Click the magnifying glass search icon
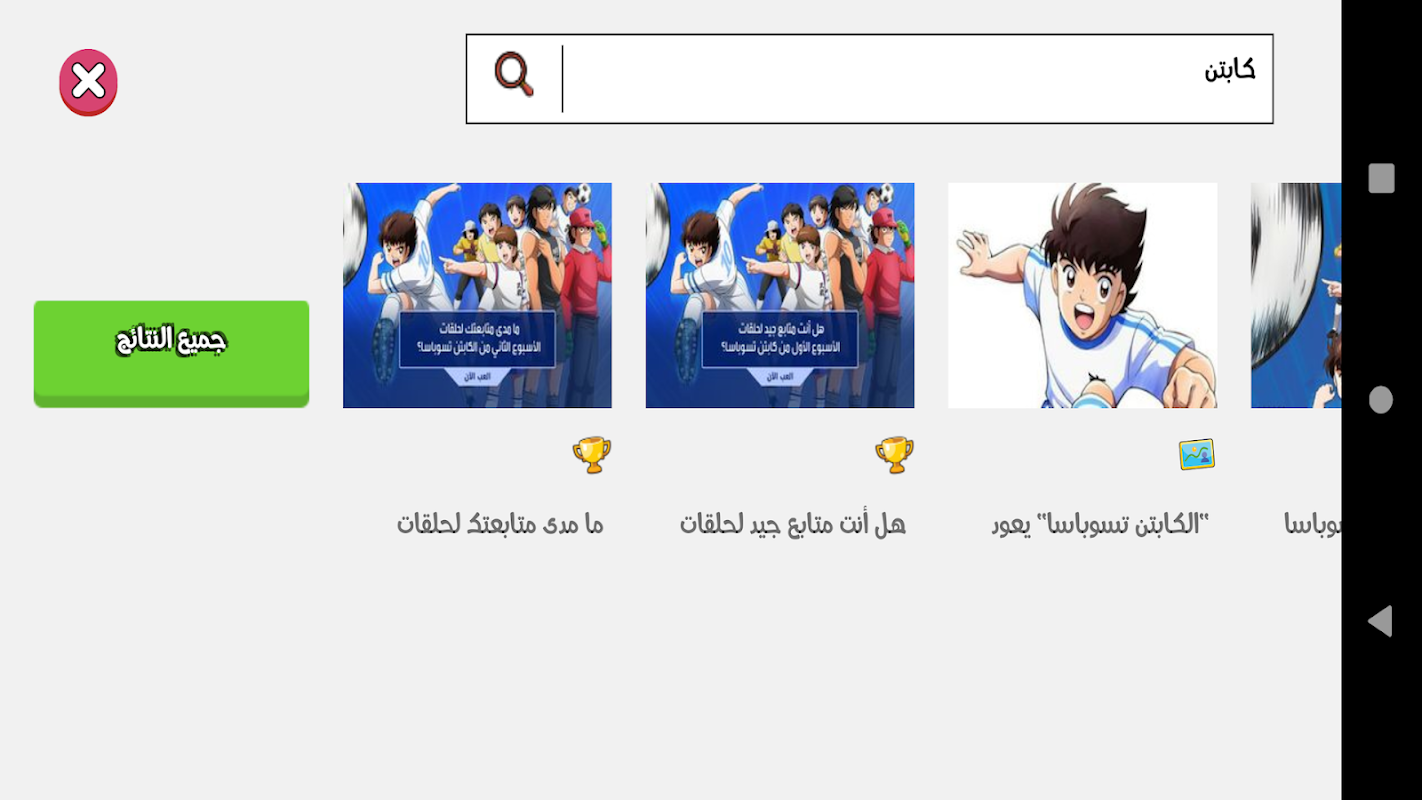The height and width of the screenshot is (800, 1422). click(514, 74)
